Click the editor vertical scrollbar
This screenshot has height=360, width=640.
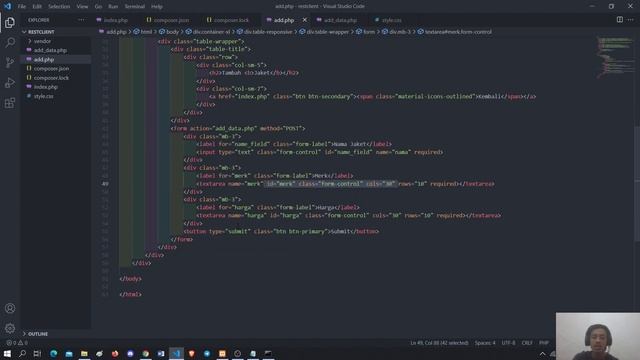[637, 184]
